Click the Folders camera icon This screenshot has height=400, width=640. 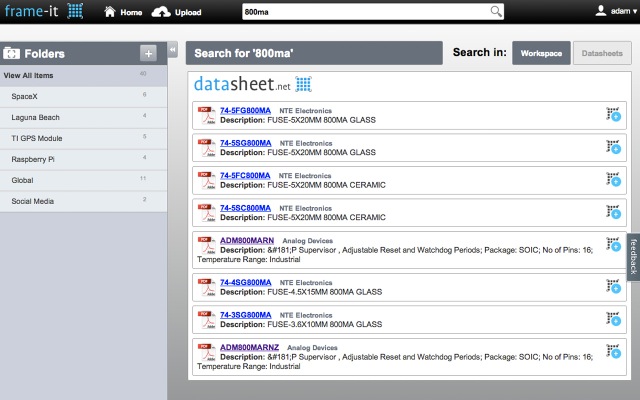(x=11, y=53)
